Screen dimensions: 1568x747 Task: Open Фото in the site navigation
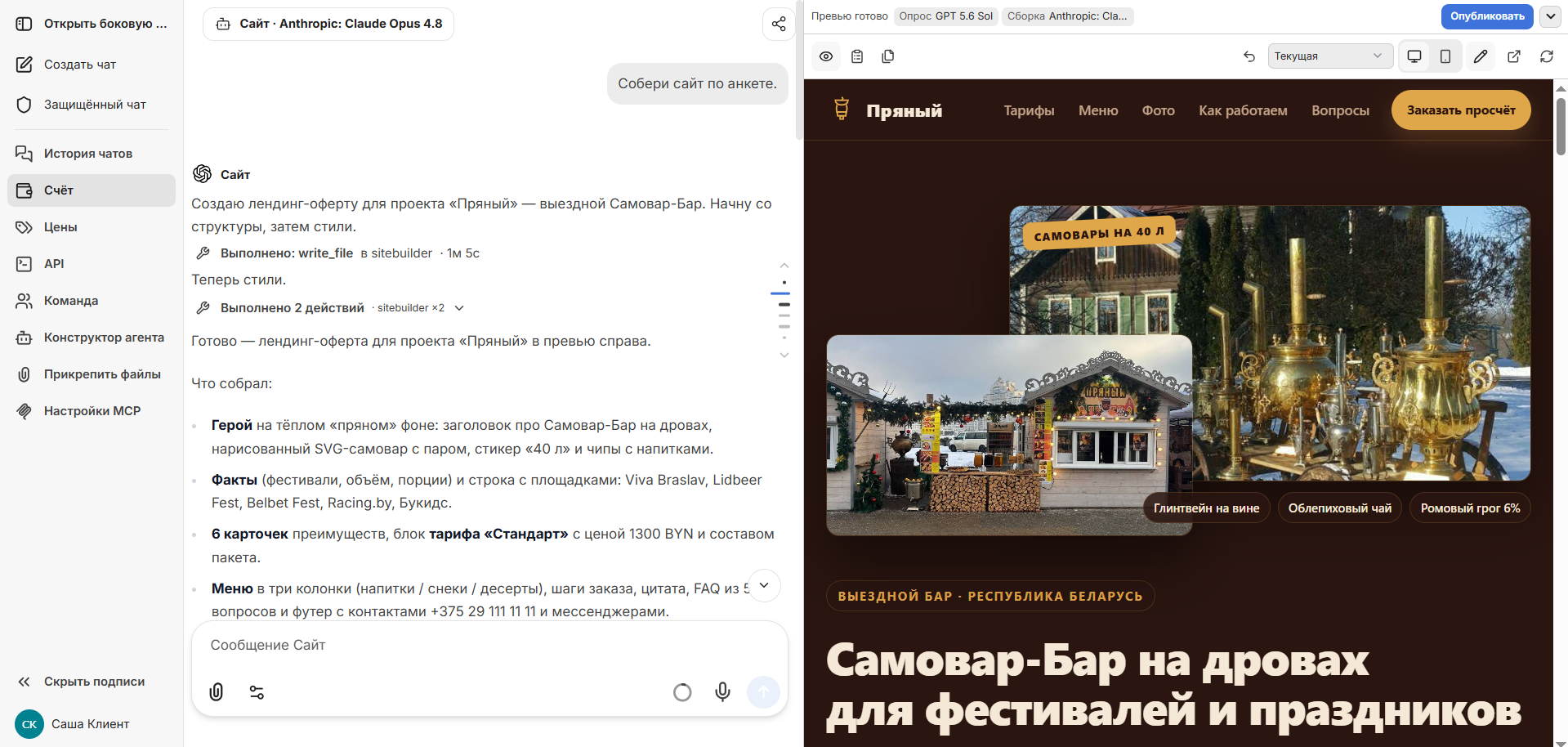pos(1158,110)
